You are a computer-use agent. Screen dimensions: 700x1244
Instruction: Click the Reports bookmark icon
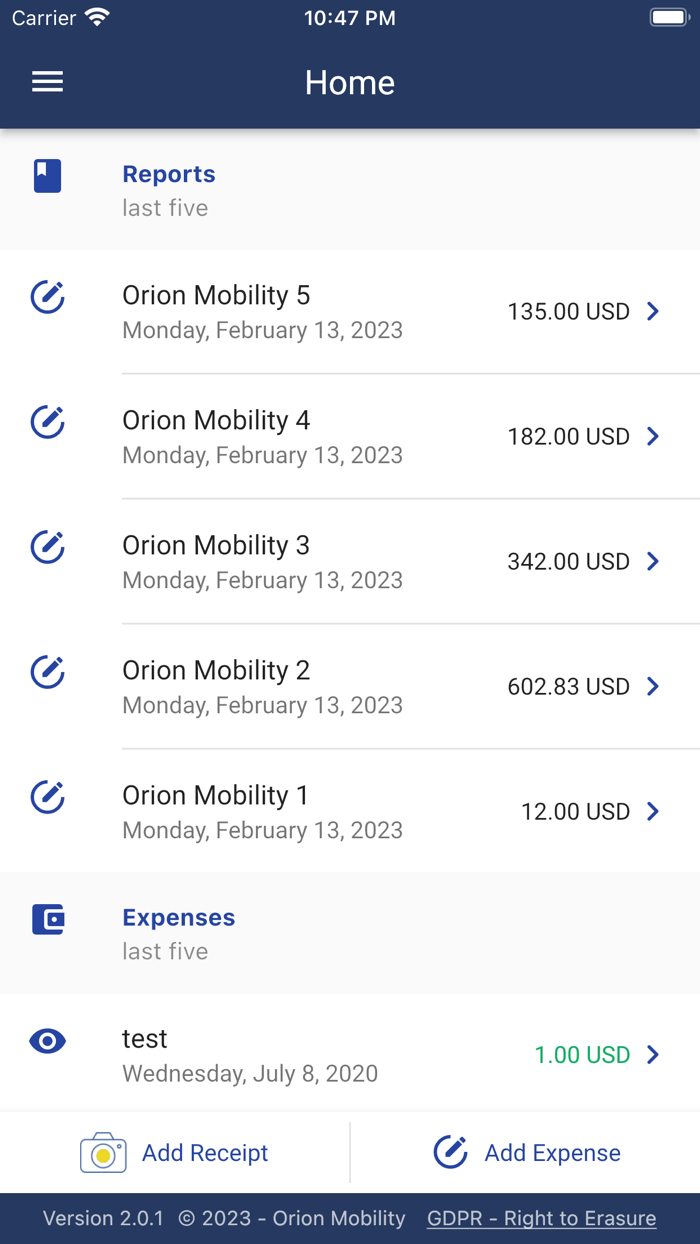(x=47, y=174)
